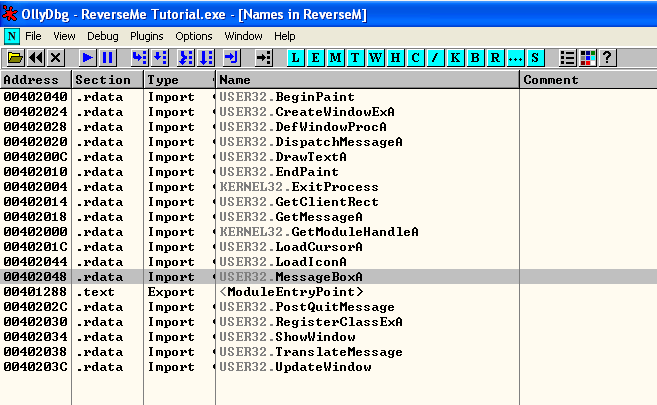Click the Go to address icon

coord(264,57)
